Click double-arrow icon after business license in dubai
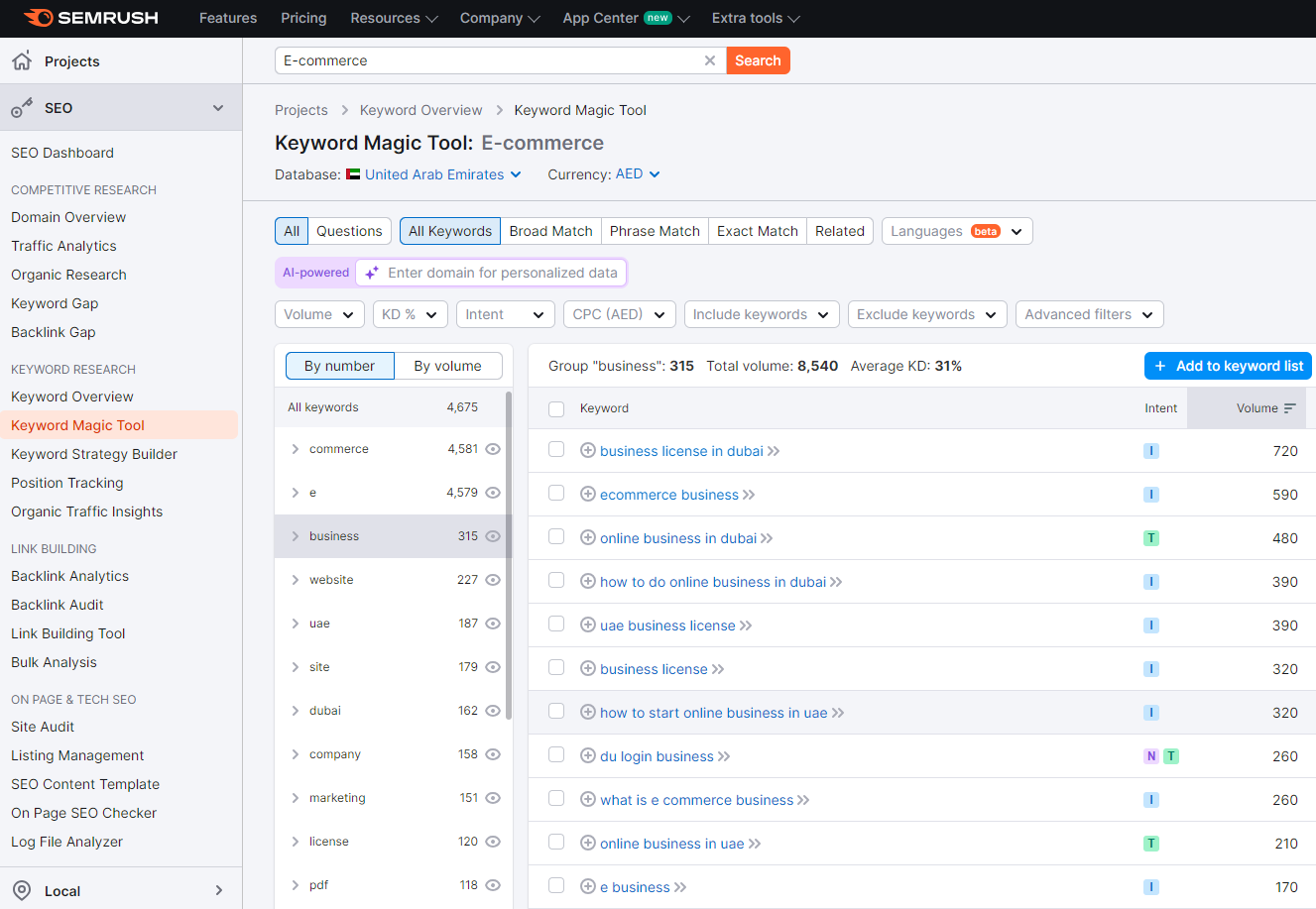This screenshot has height=909, width=1316. tap(774, 451)
